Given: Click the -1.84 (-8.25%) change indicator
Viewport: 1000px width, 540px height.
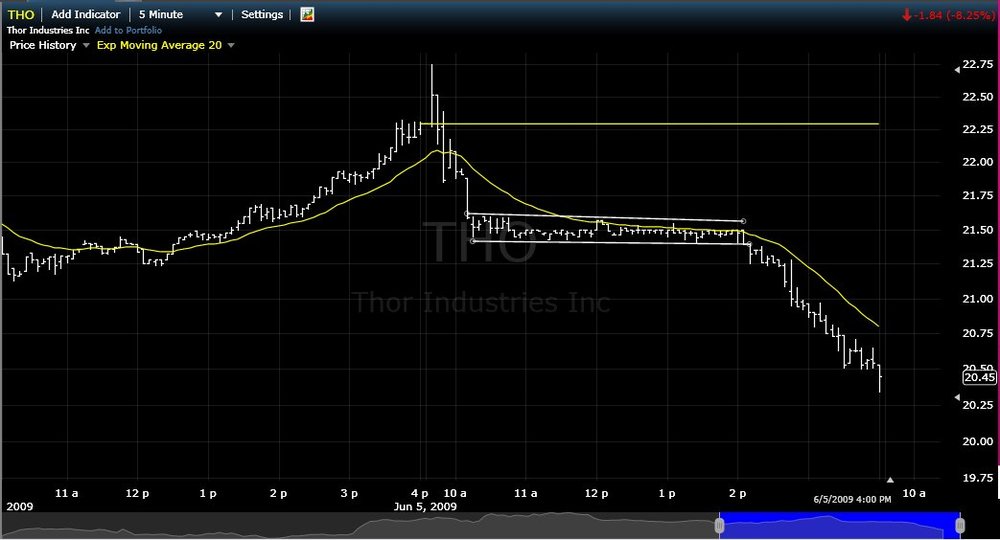Looking at the screenshot, I should pyautogui.click(x=948, y=15).
